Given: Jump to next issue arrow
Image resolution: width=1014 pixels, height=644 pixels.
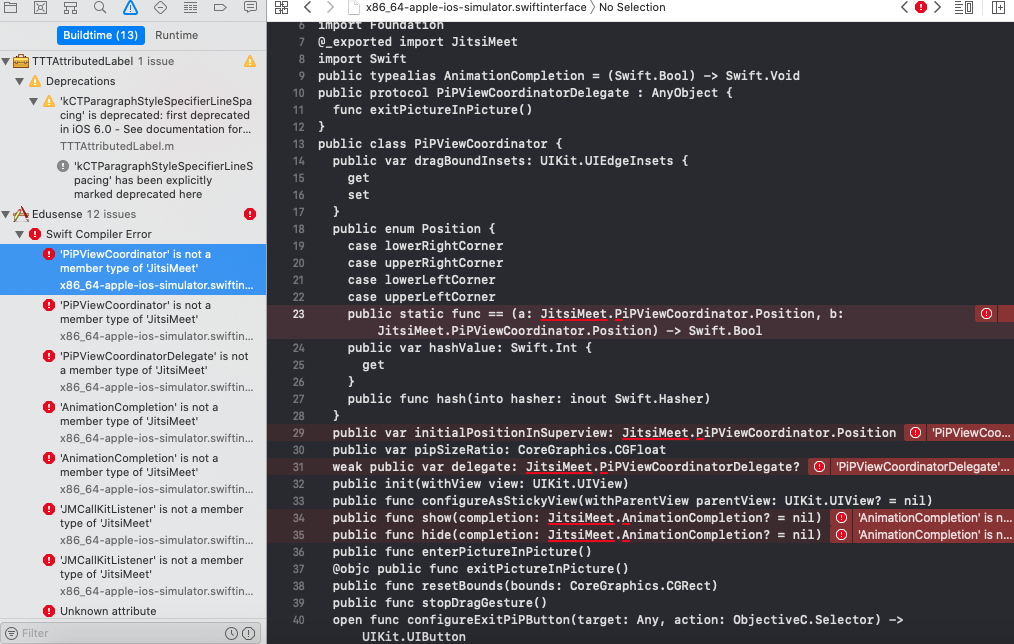Looking at the screenshot, I should click(937, 7).
